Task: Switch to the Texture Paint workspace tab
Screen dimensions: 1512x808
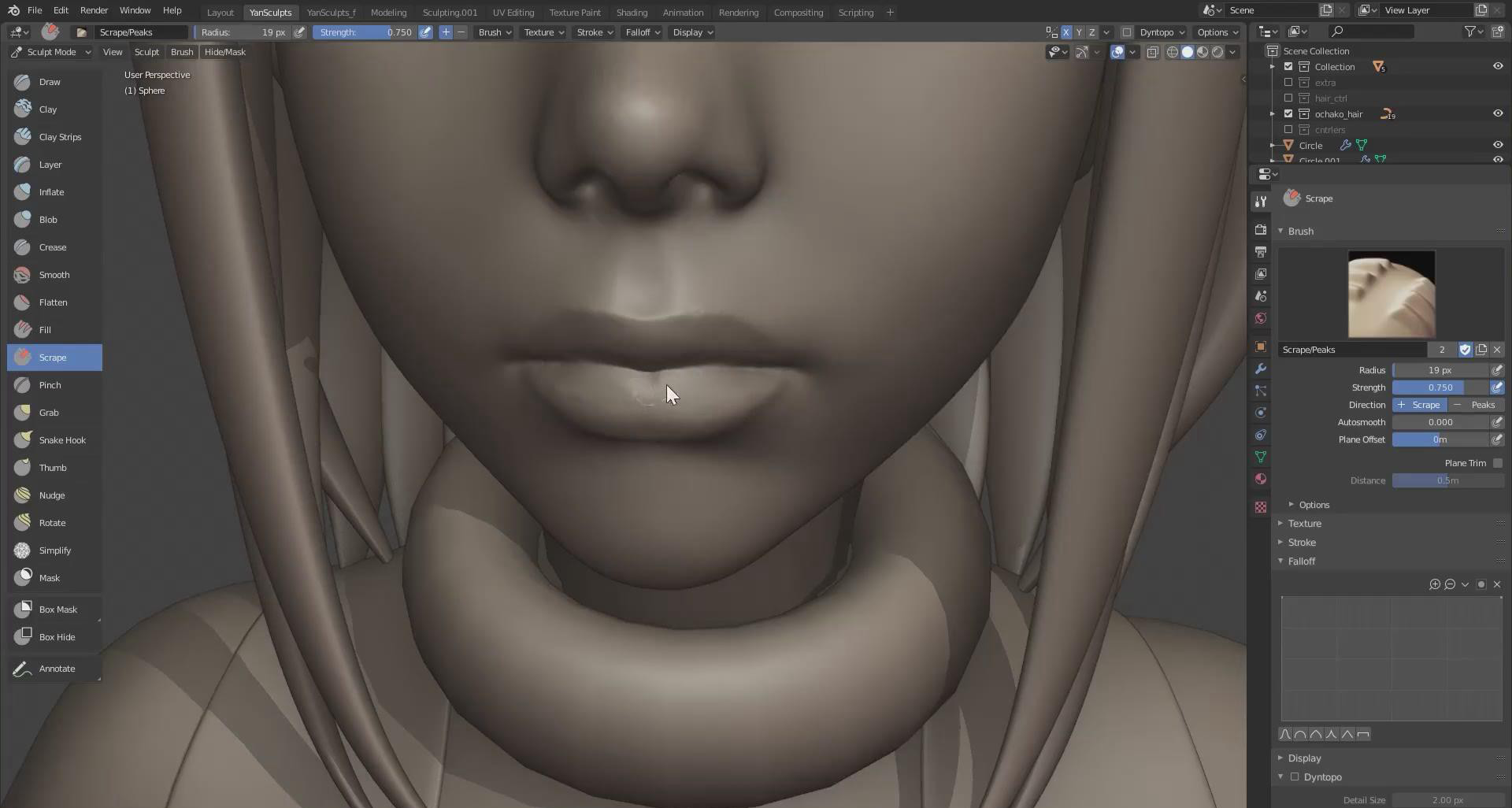Action: tap(574, 13)
